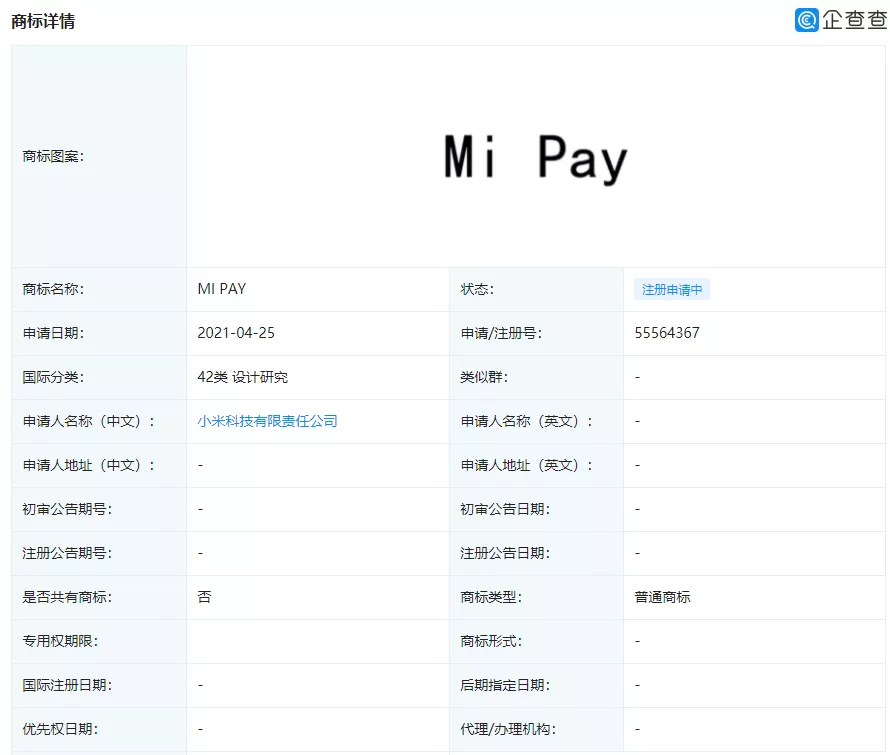Click 是否共有商标 value 否
The width and height of the screenshot is (890, 755).
198,597
